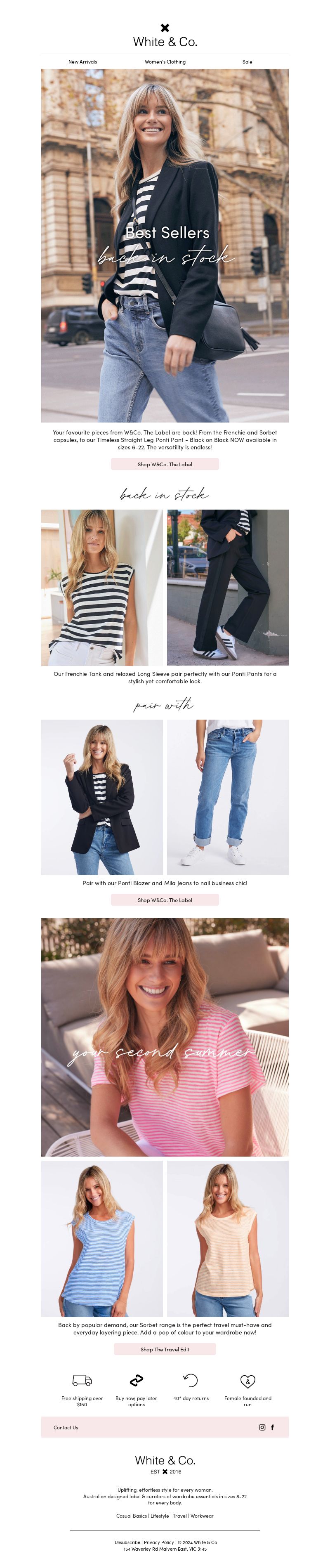Image resolution: width=330 pixels, height=1568 pixels.
Task: Go to the Sale menu item
Action: coord(247,61)
